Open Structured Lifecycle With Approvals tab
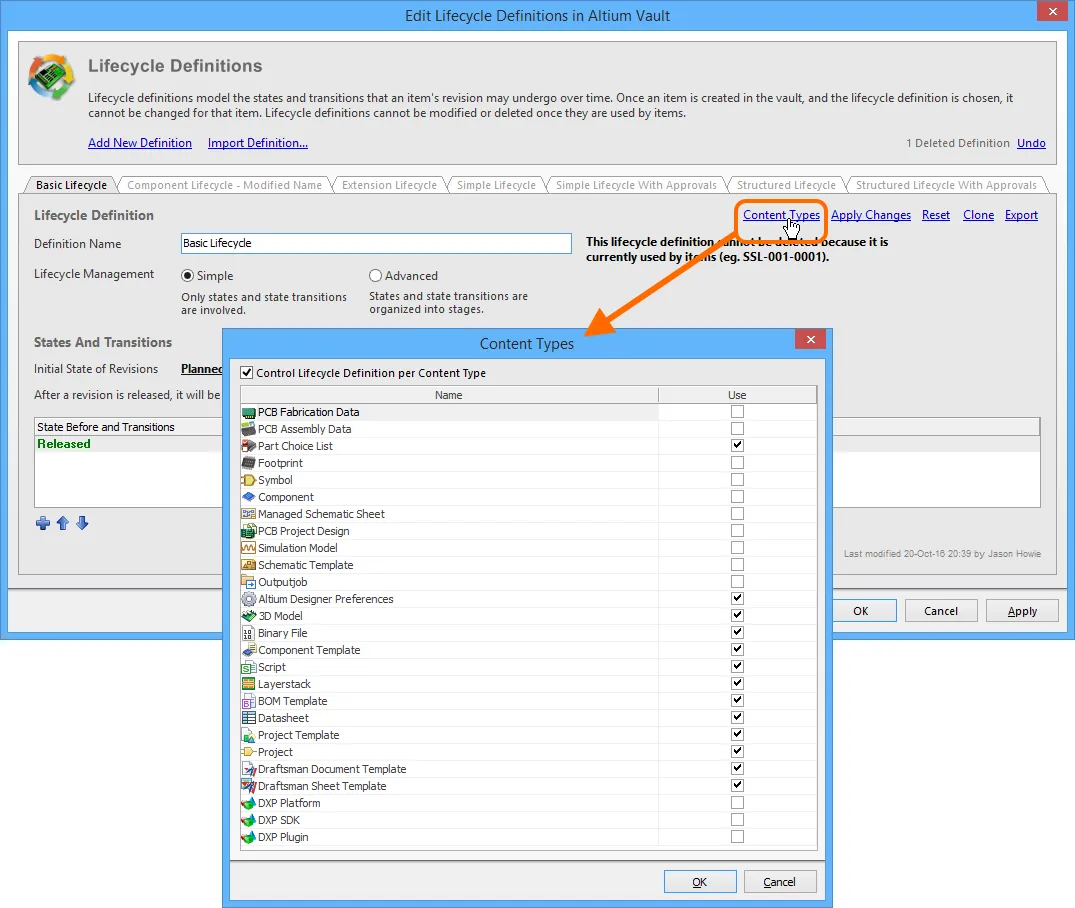Image resolution: width=1075 pixels, height=908 pixels. pyautogui.click(x=946, y=185)
